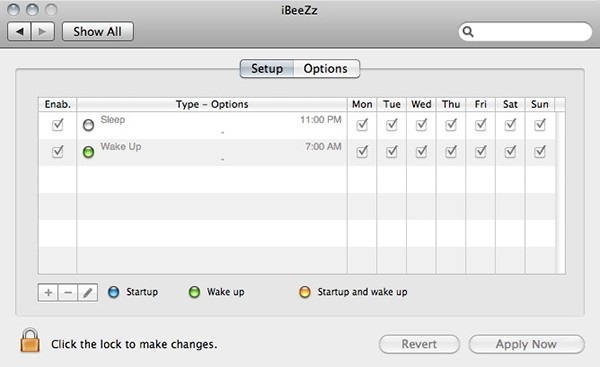The width and height of the screenshot is (600, 367).
Task: Click the 7:00 AM time value
Action: click(323, 147)
